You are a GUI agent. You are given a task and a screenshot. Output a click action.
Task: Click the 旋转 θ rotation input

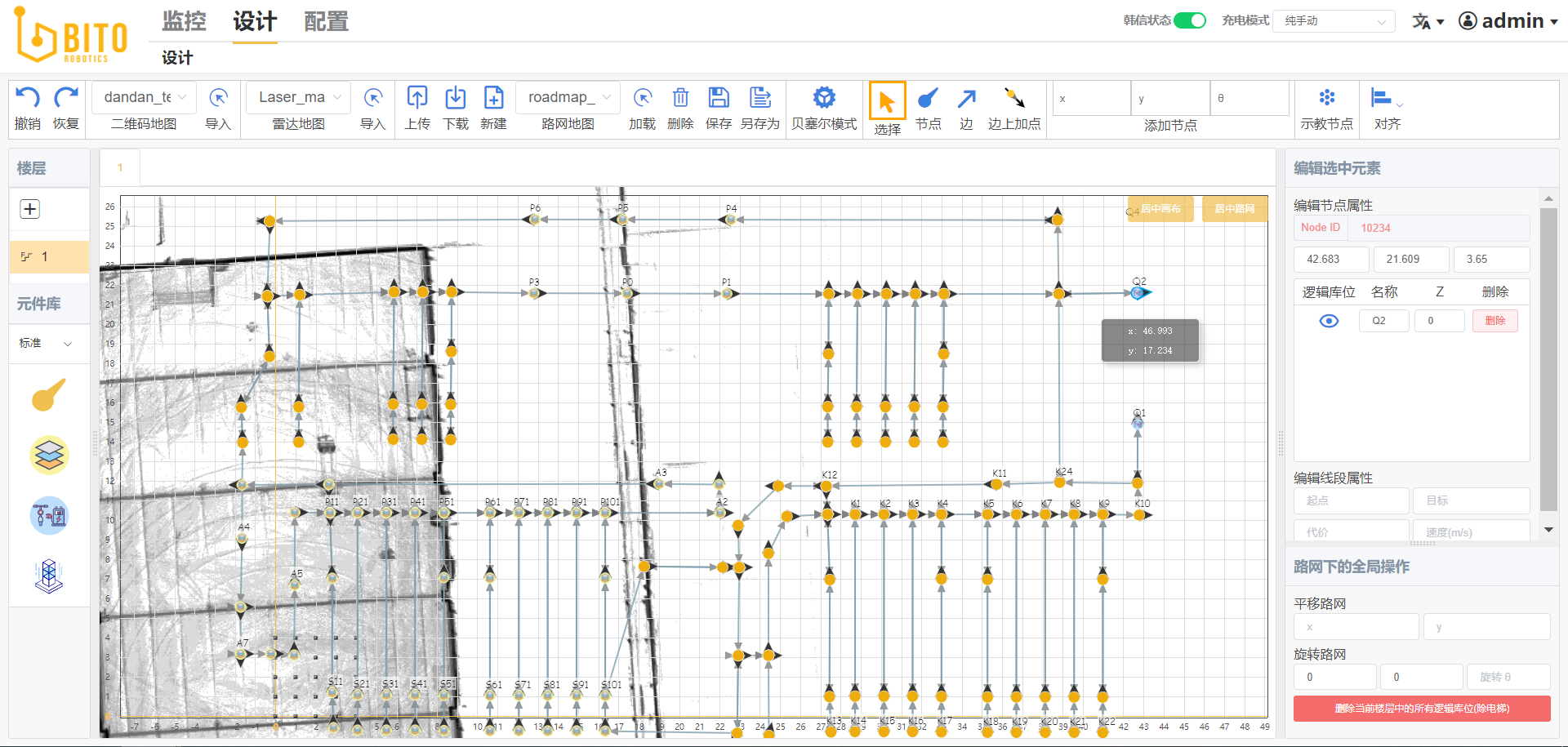(x=1508, y=678)
